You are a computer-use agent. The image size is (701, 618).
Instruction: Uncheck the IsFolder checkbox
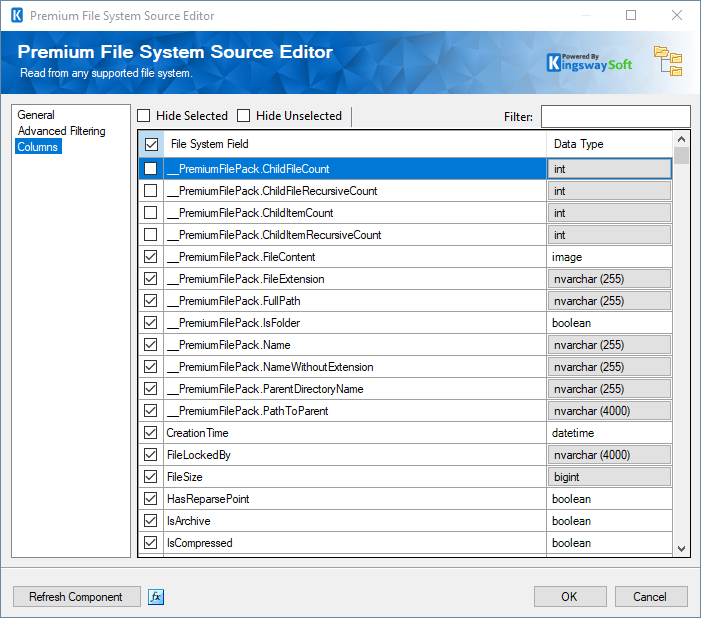click(x=151, y=323)
